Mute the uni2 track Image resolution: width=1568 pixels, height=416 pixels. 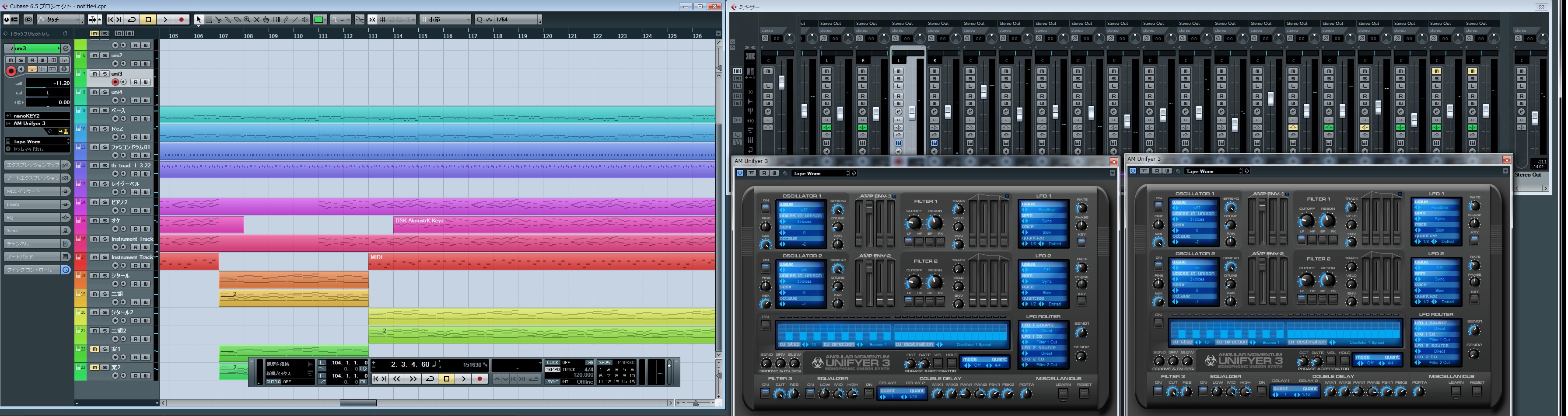(x=94, y=55)
